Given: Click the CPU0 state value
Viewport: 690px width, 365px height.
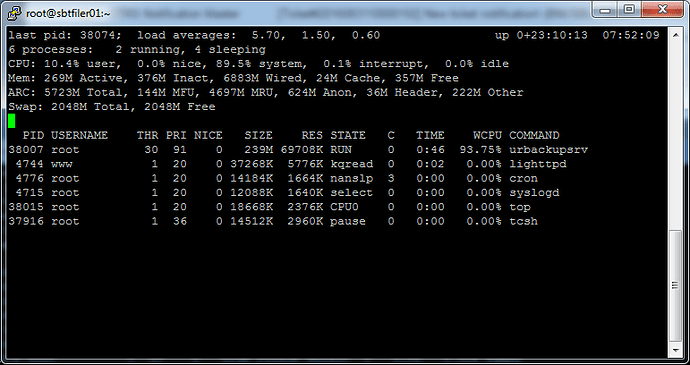Looking at the screenshot, I should [344, 207].
